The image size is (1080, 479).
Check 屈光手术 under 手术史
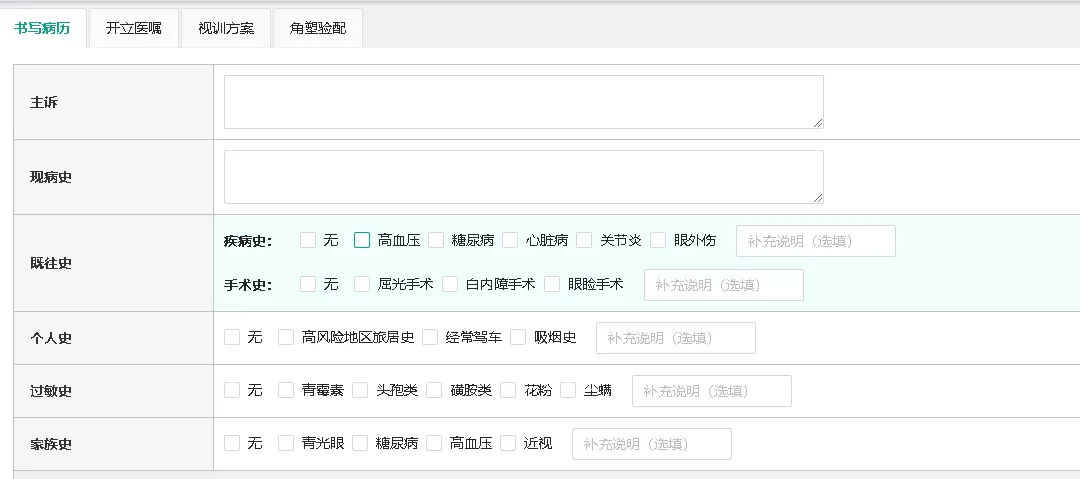[362, 284]
